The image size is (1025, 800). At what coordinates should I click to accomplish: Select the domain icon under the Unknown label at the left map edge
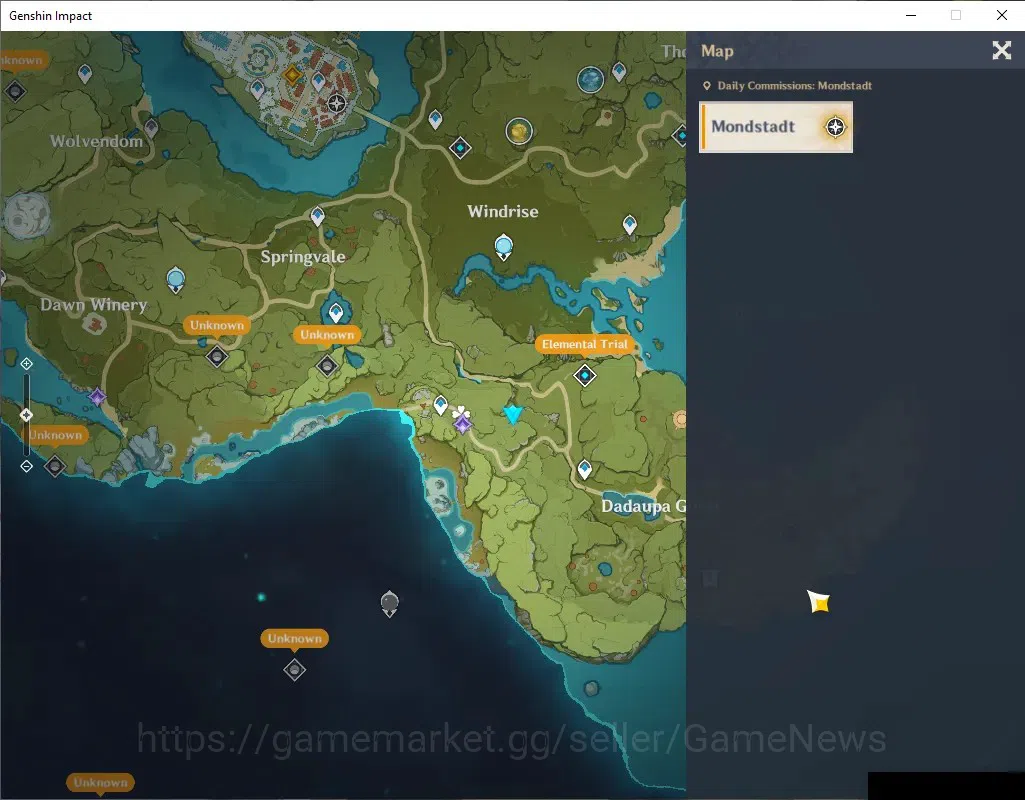55,466
